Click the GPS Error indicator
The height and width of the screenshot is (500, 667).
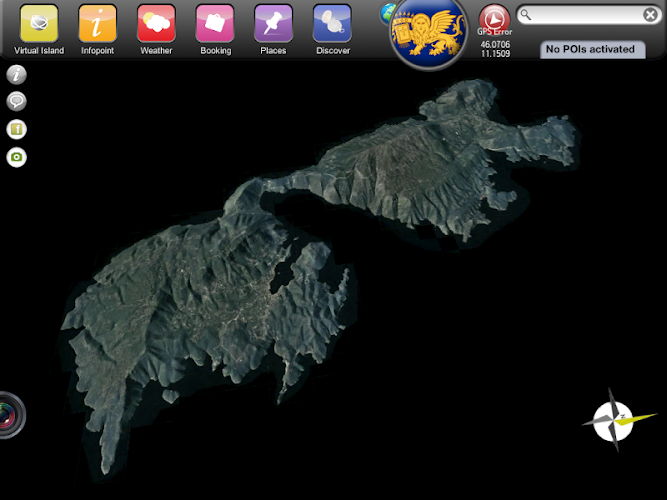pos(494,20)
